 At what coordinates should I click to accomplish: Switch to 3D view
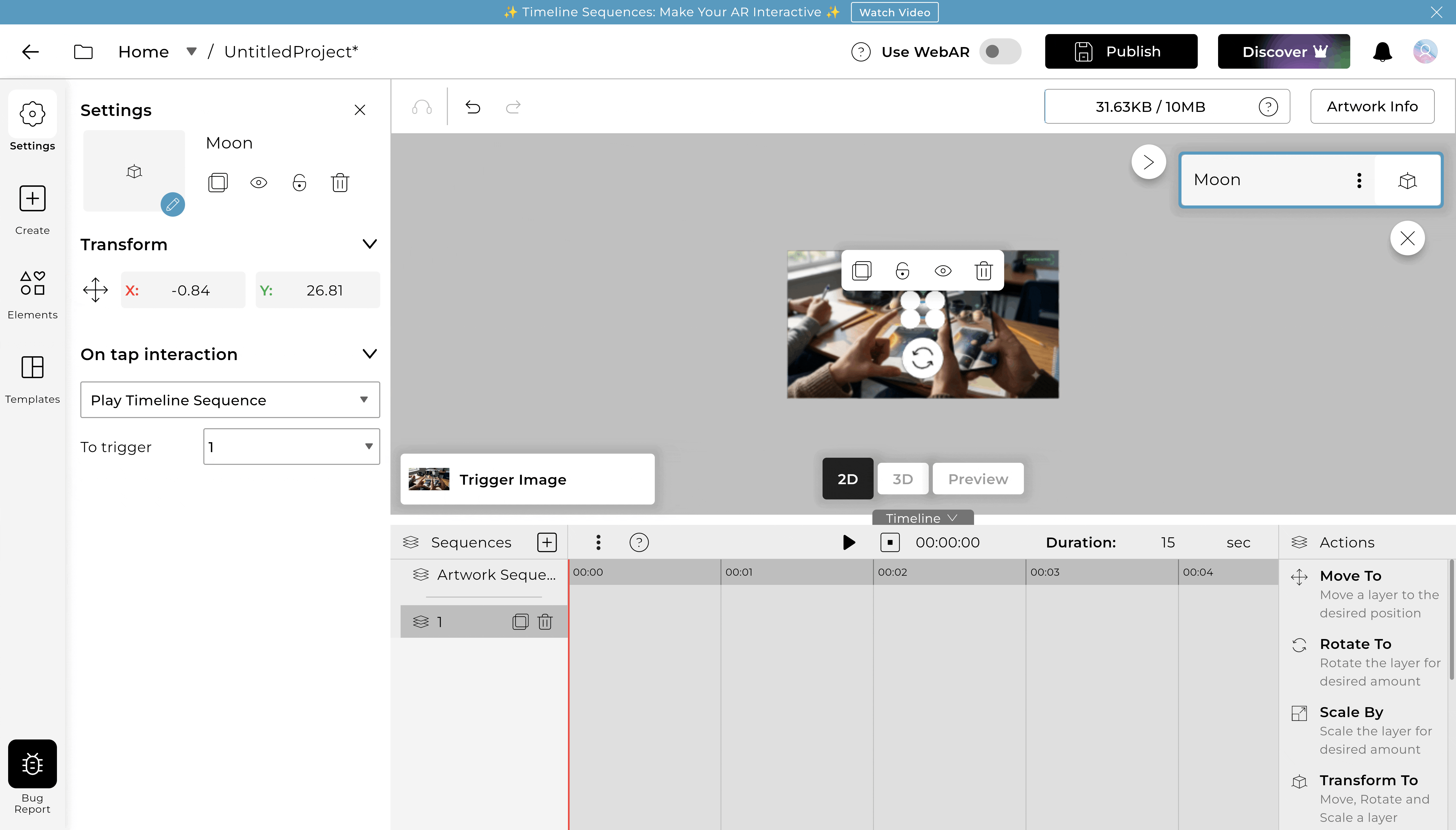click(902, 479)
